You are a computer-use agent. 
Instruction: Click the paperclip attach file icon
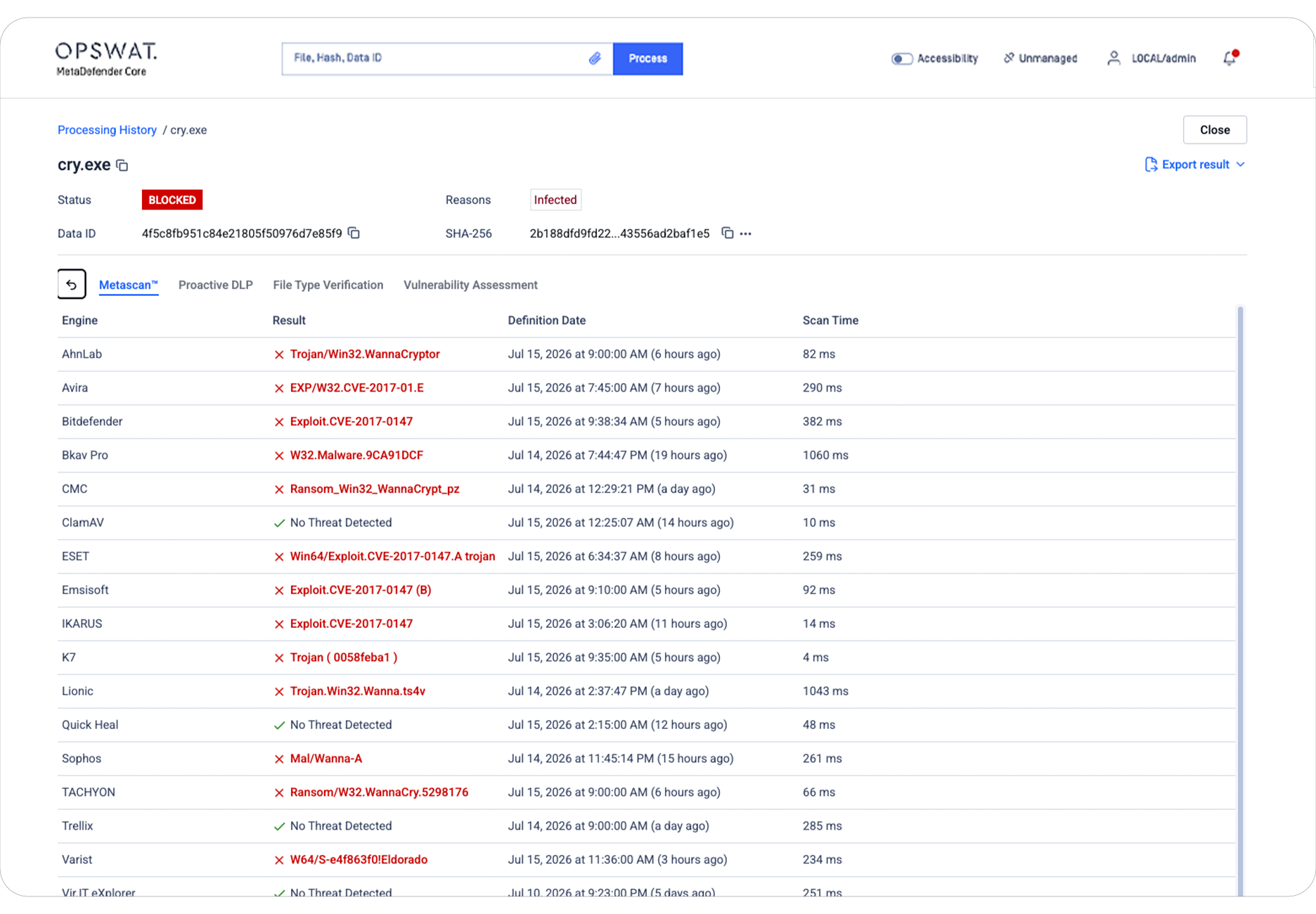[x=595, y=58]
